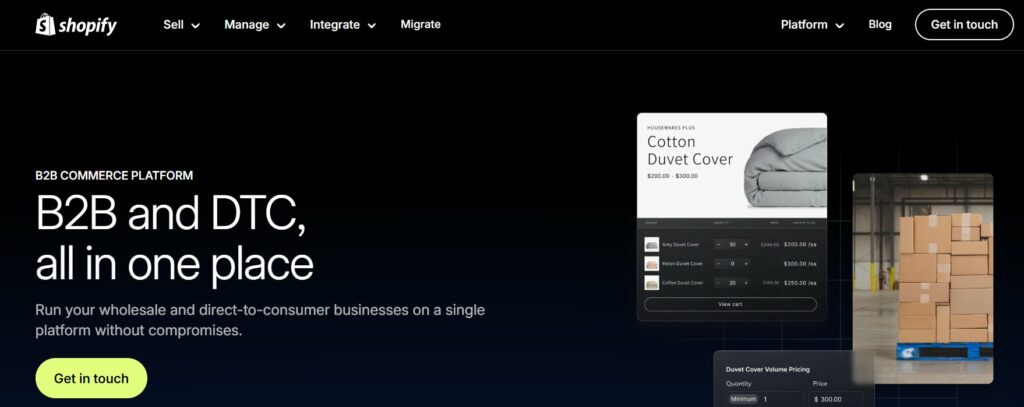Click the $ 300.00 price input field
This screenshot has height=407, width=1024.
pos(838,399)
